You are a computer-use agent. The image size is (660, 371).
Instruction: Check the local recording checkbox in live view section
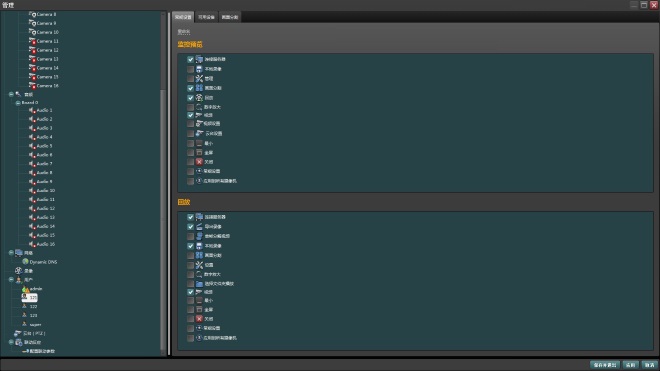click(190, 69)
